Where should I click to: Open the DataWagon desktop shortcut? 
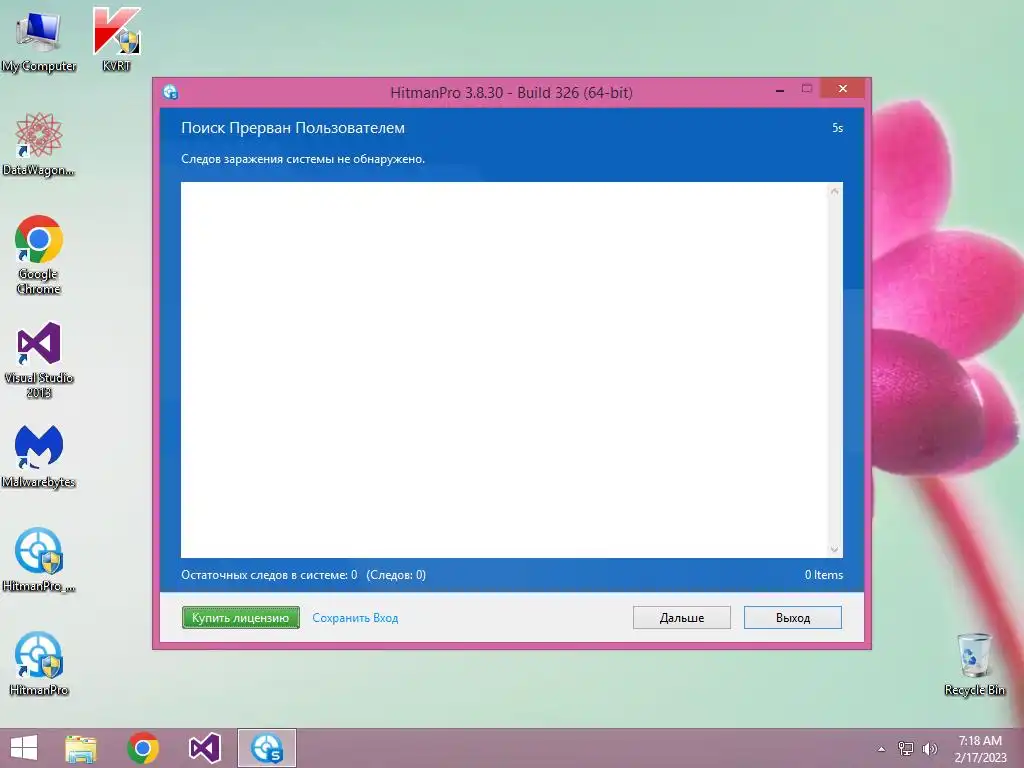(39, 144)
